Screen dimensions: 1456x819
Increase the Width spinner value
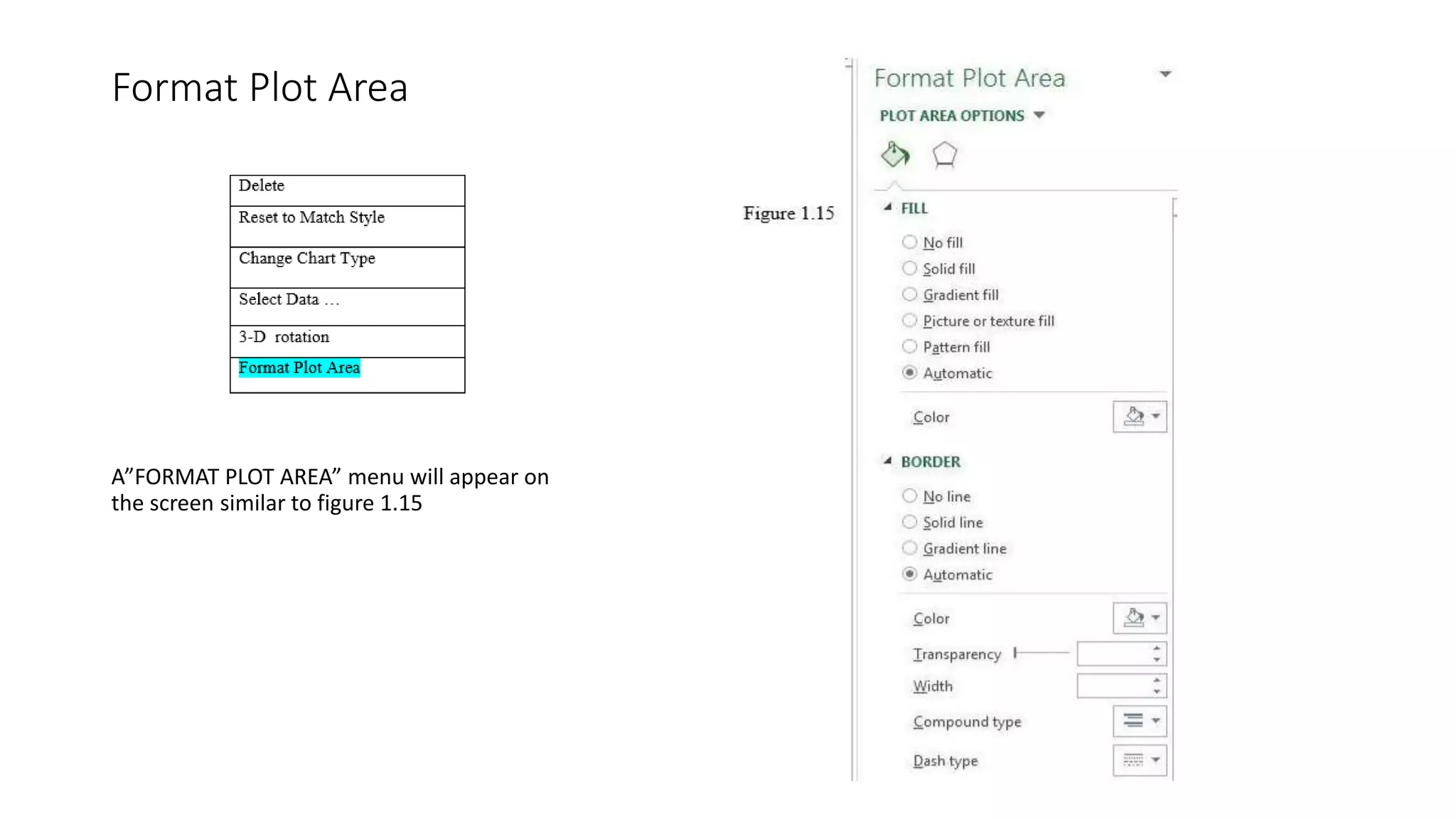coord(1157,680)
